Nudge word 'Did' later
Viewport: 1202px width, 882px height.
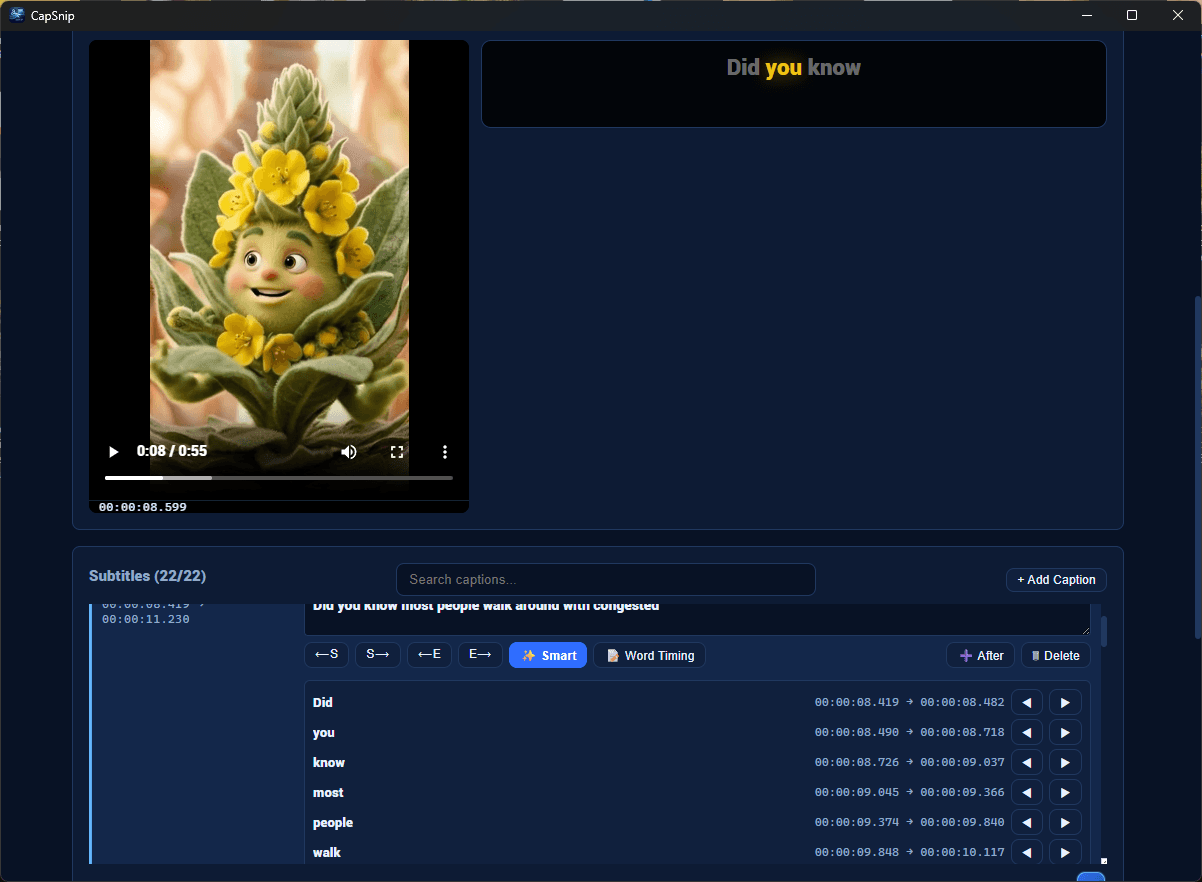(x=1065, y=703)
